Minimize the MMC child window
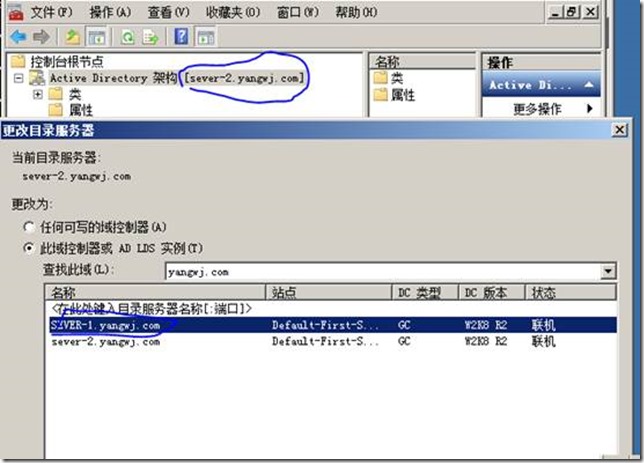 coord(555,12)
